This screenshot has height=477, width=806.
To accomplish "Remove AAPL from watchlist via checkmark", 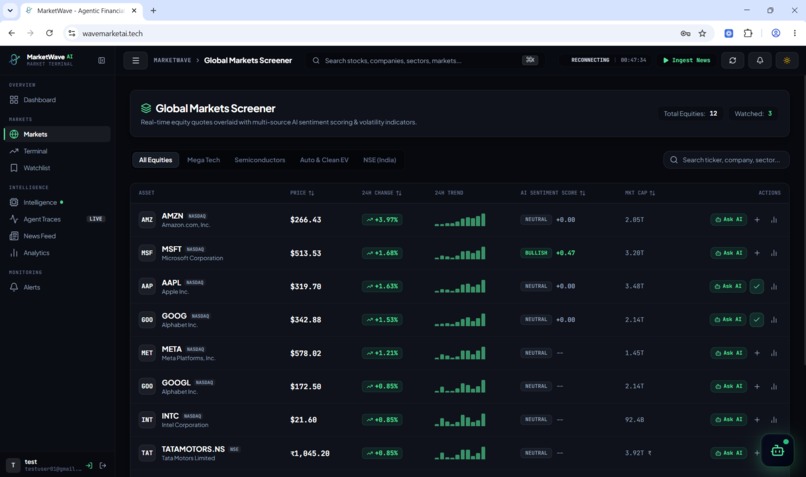I will coord(757,286).
